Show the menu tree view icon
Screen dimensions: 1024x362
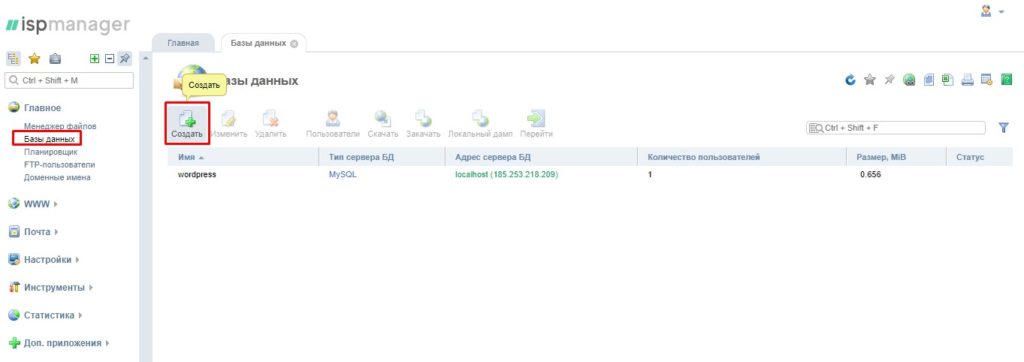coord(13,59)
